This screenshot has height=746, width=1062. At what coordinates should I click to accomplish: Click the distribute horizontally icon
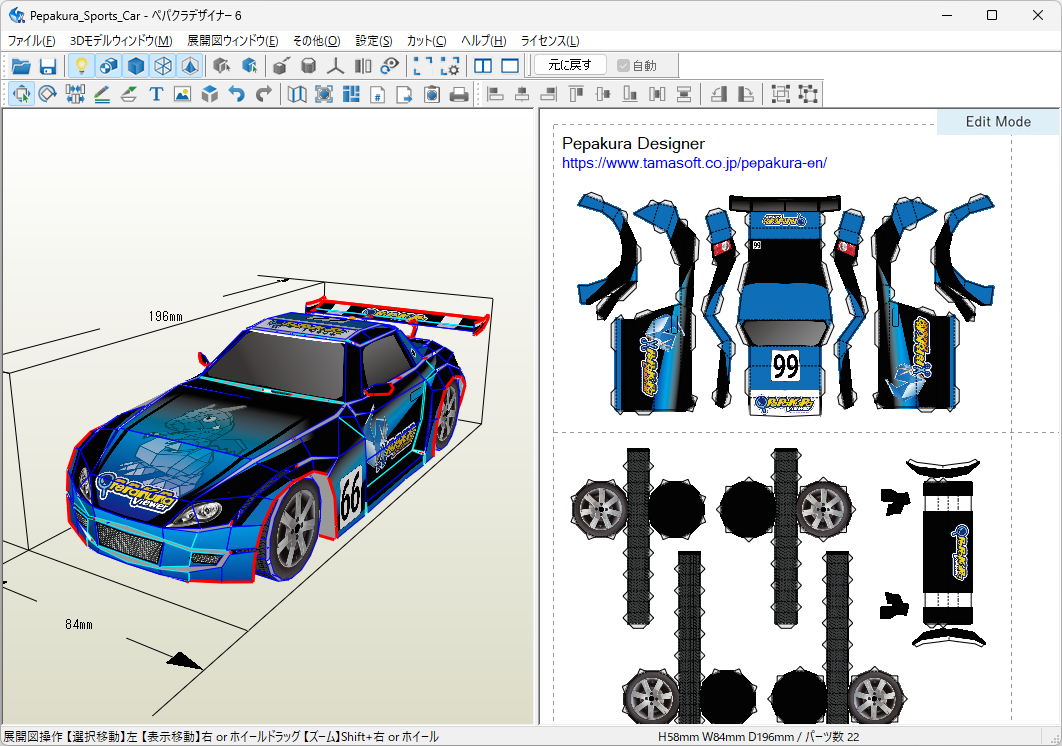pyautogui.click(x=658, y=94)
